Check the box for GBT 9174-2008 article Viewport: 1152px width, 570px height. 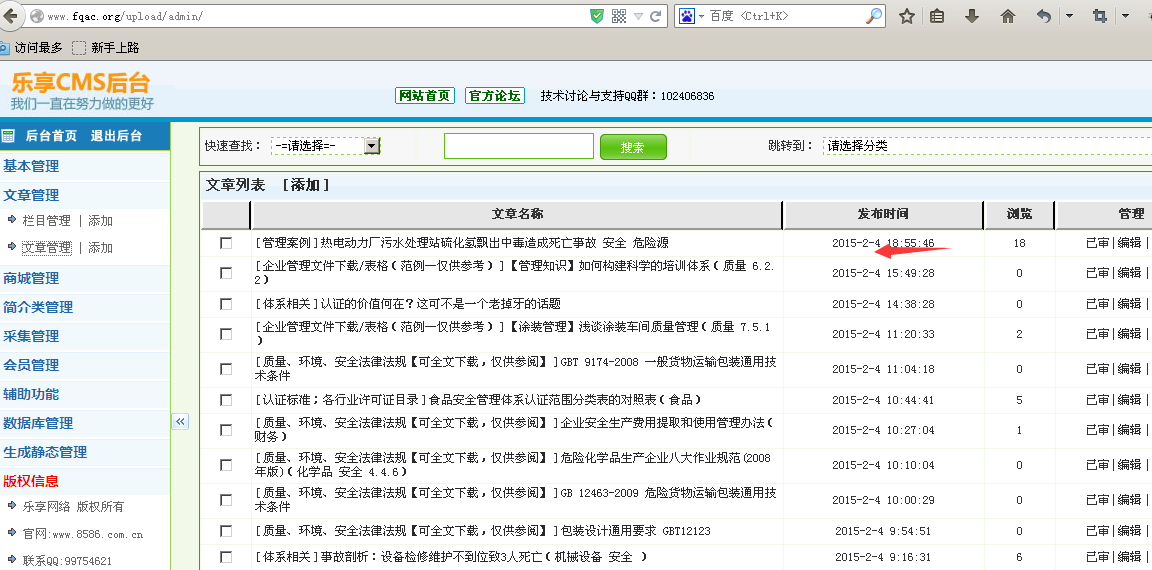(x=226, y=369)
